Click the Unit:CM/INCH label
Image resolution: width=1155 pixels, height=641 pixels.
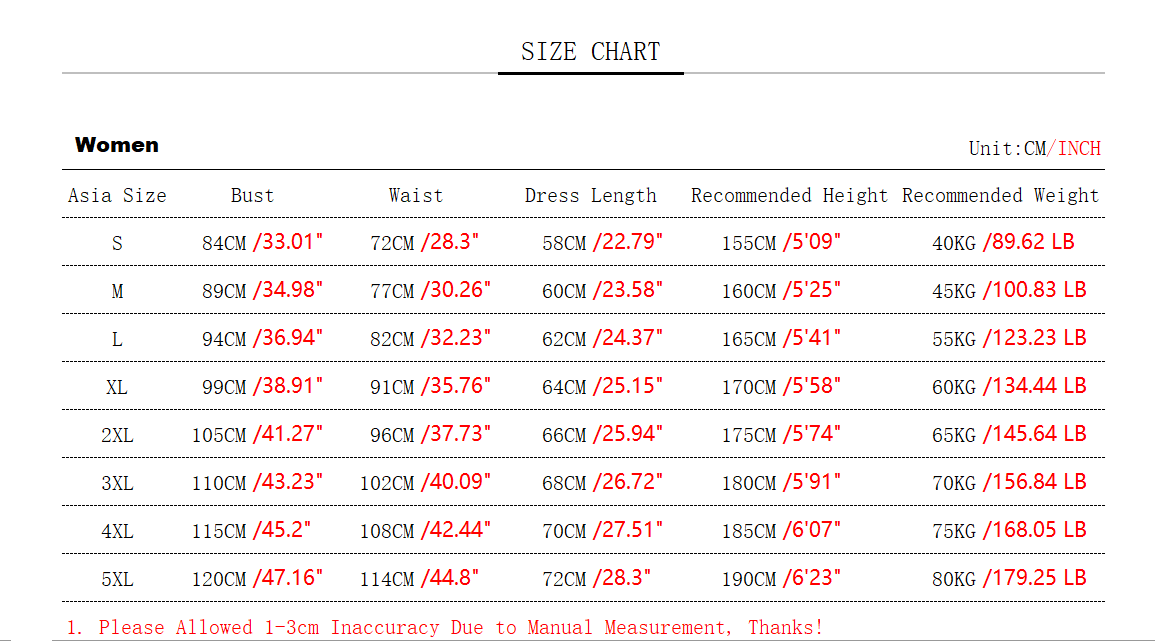(1034, 149)
